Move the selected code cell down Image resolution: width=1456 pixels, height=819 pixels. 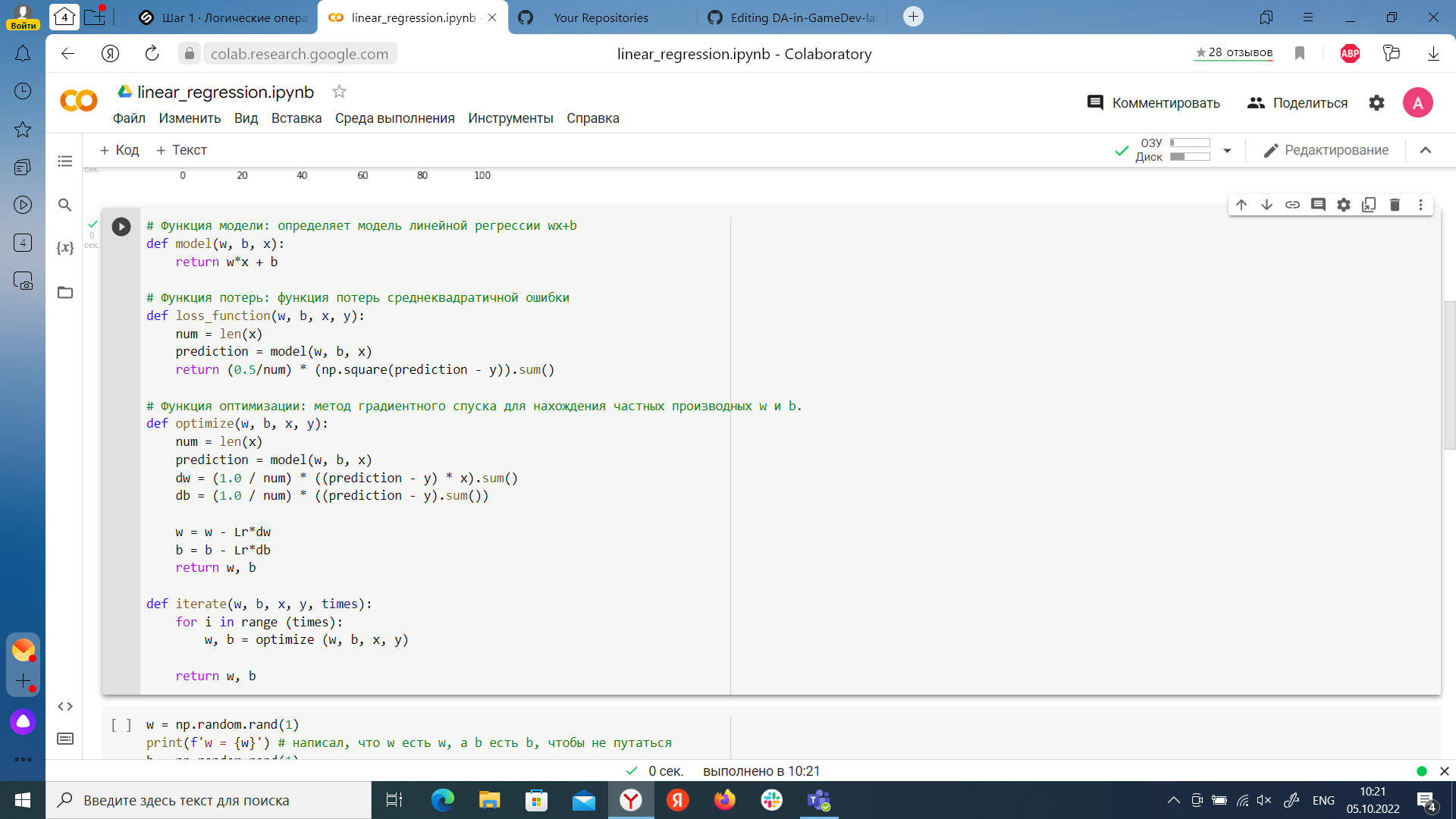[x=1266, y=204]
